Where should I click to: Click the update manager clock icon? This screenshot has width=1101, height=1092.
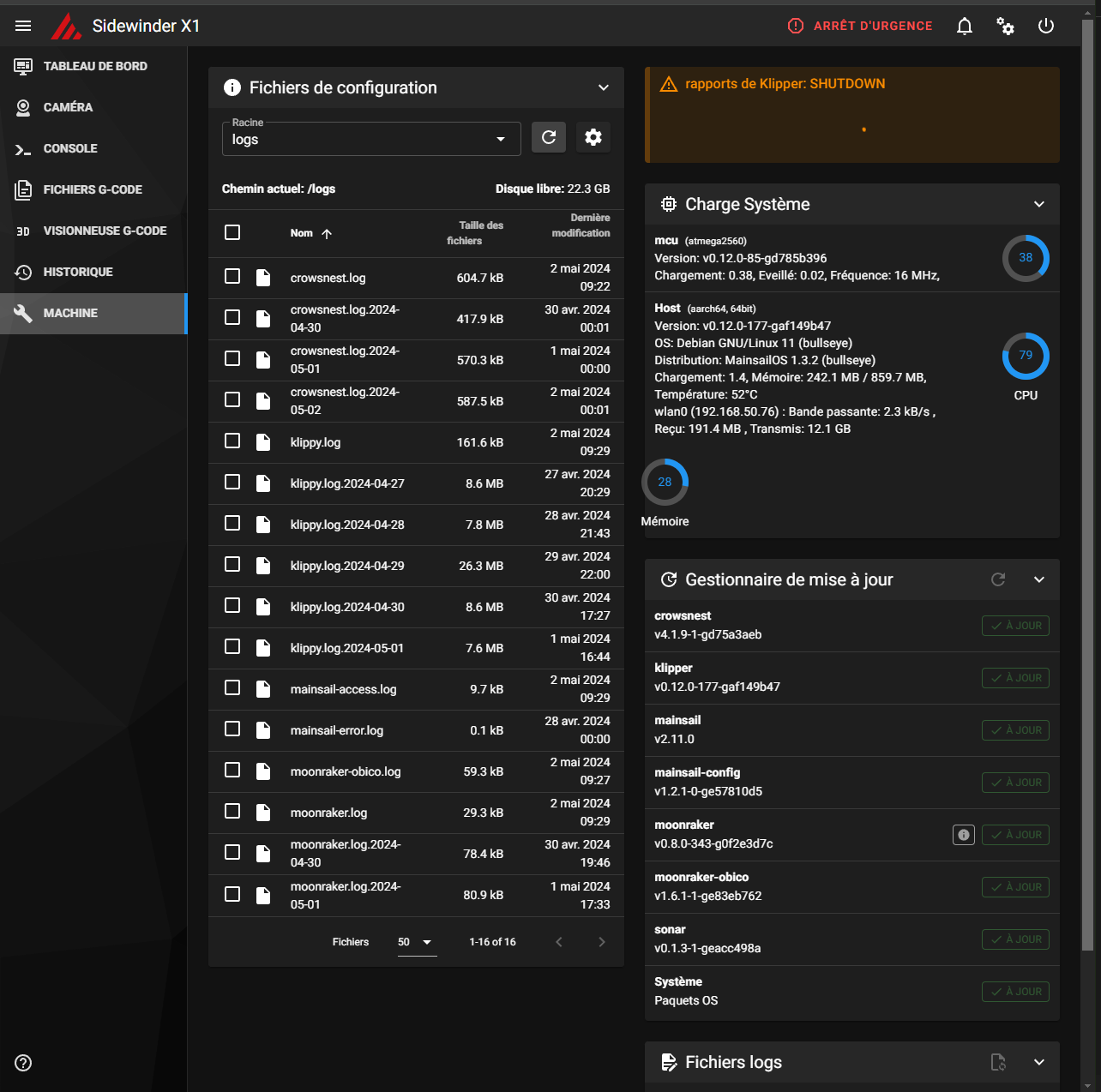[669, 579]
